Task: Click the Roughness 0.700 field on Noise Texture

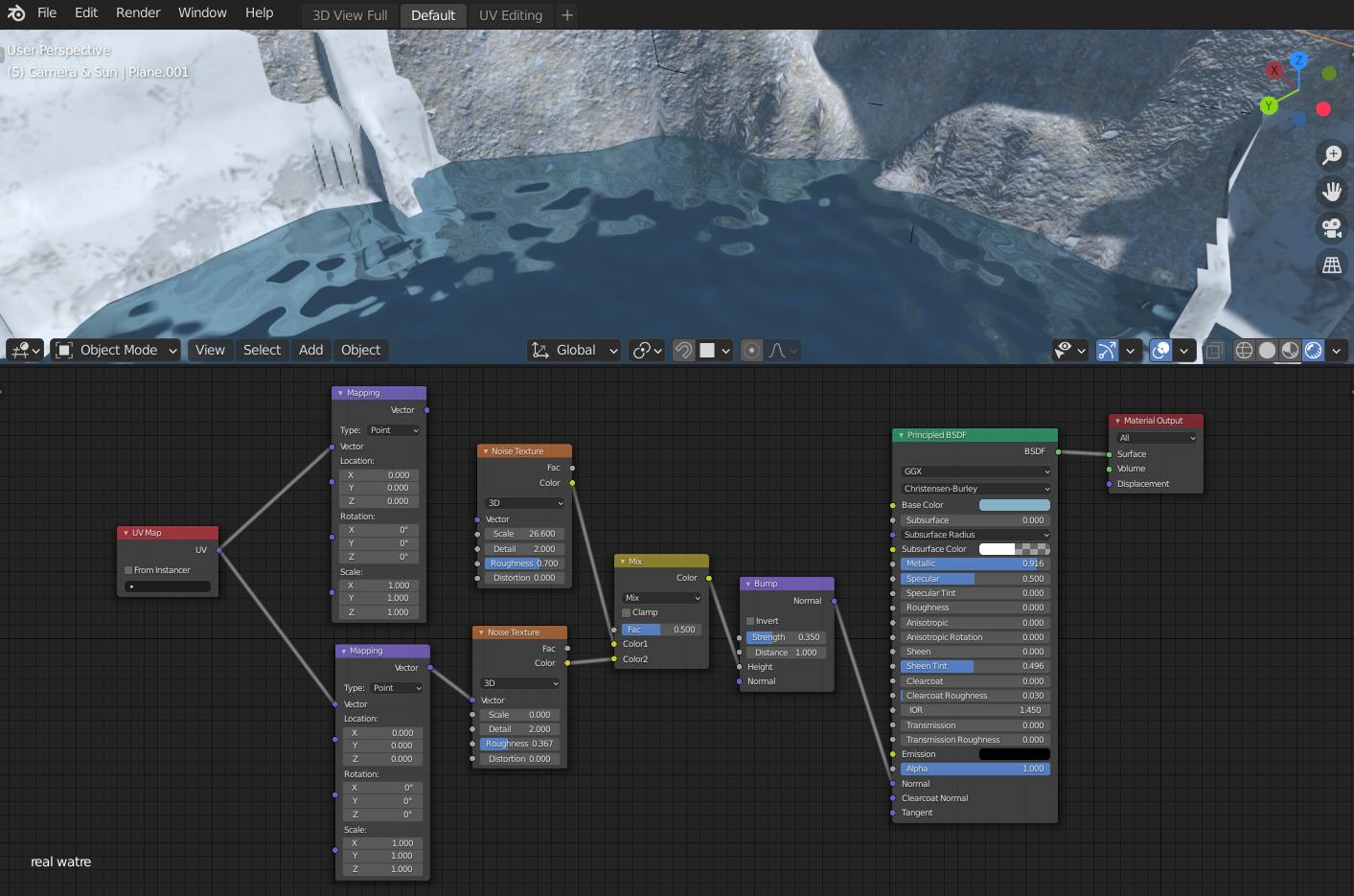Action: click(x=523, y=563)
